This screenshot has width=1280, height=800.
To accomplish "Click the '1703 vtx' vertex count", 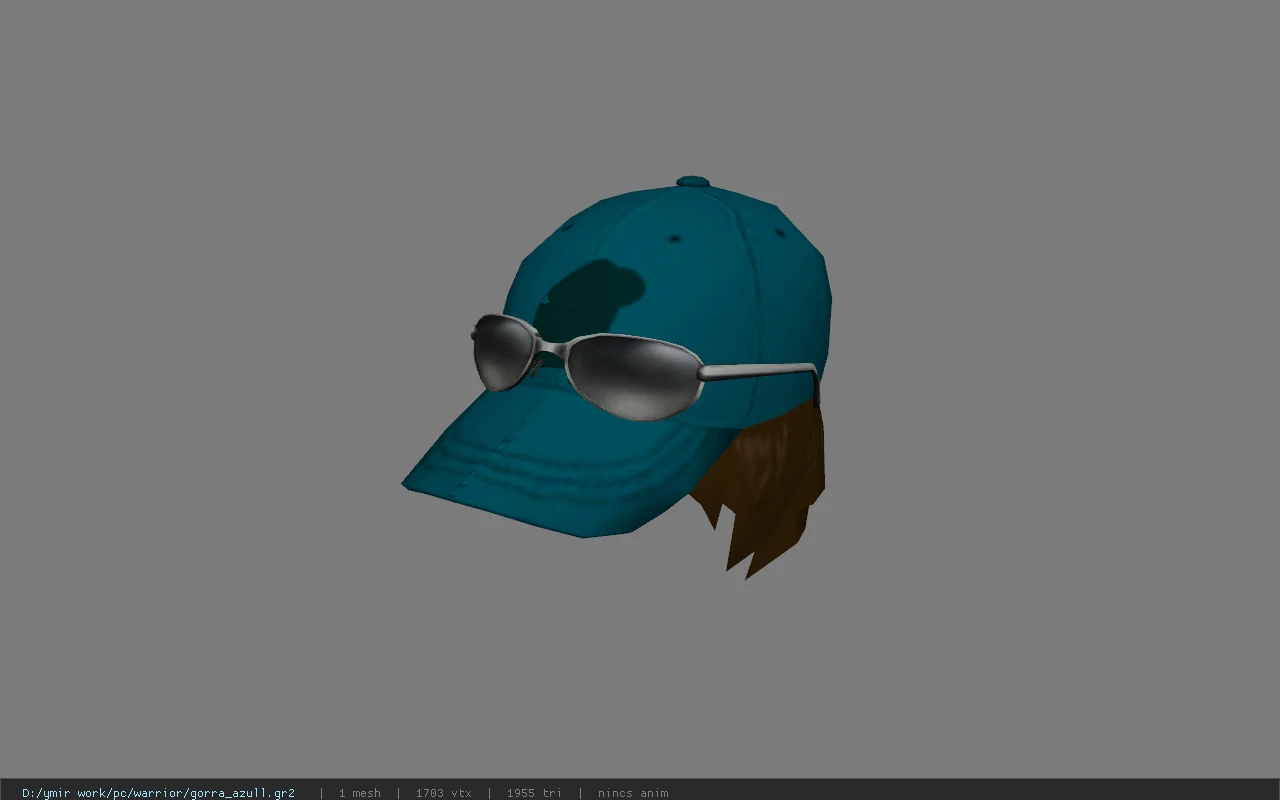I will coord(443,793).
